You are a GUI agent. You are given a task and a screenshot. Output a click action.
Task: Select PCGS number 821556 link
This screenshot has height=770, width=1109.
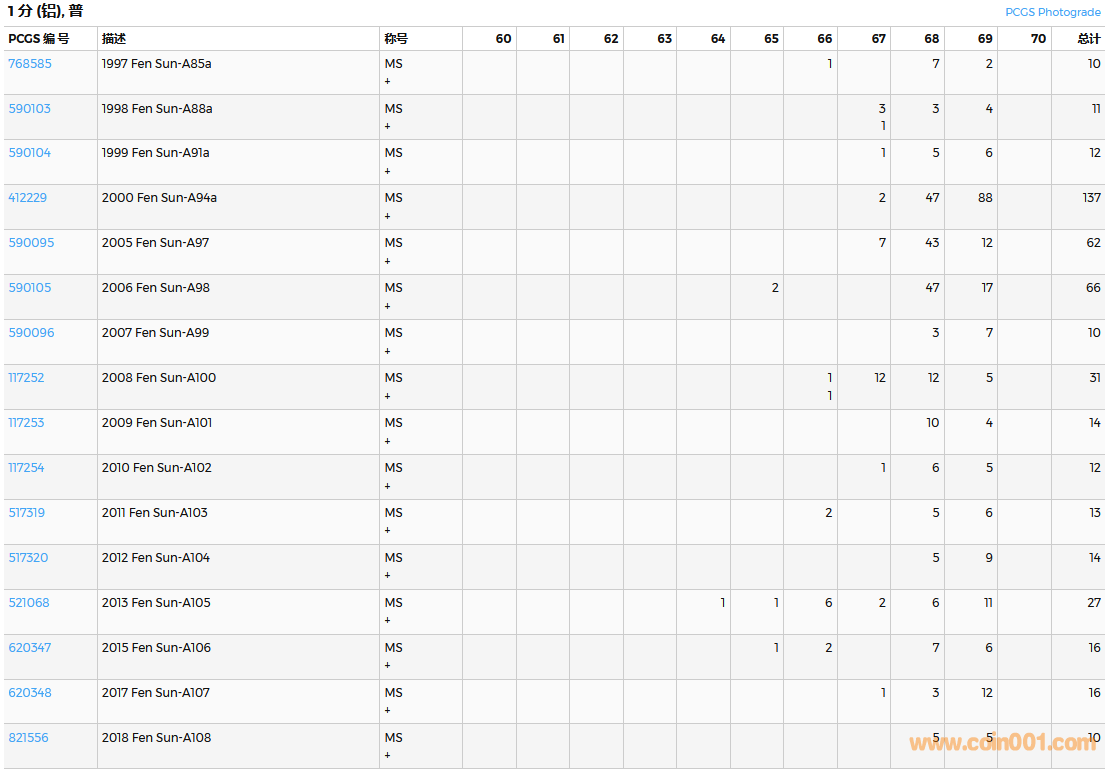28,738
